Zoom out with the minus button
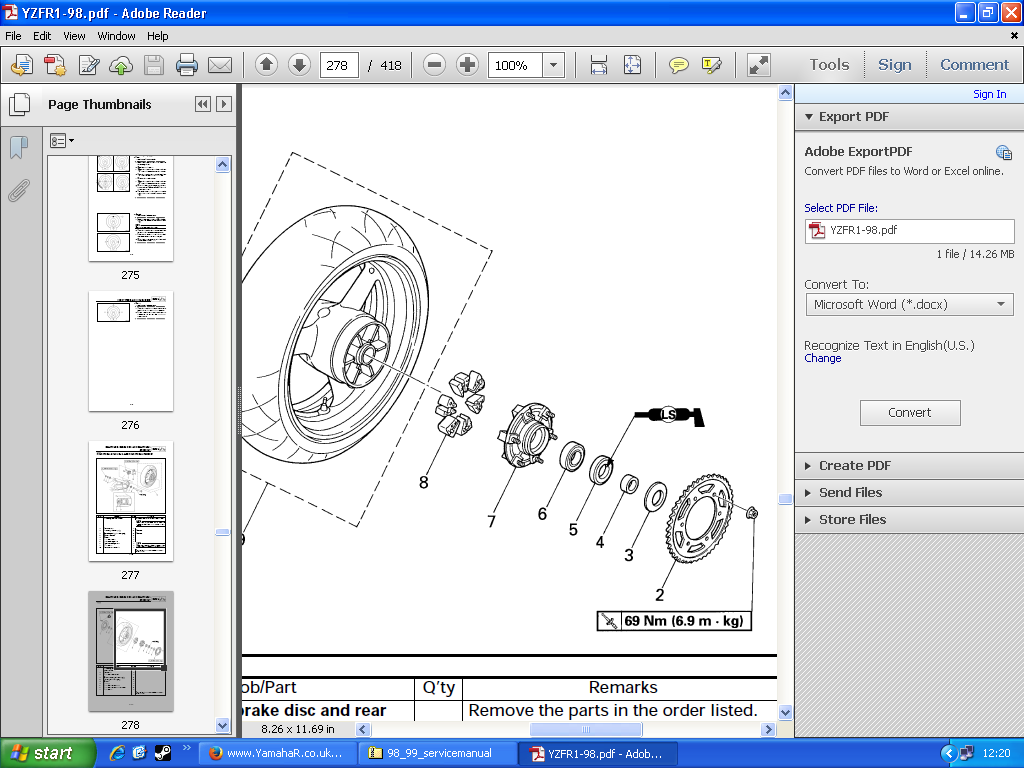Viewport: 1024px width, 768px height. coord(434,66)
